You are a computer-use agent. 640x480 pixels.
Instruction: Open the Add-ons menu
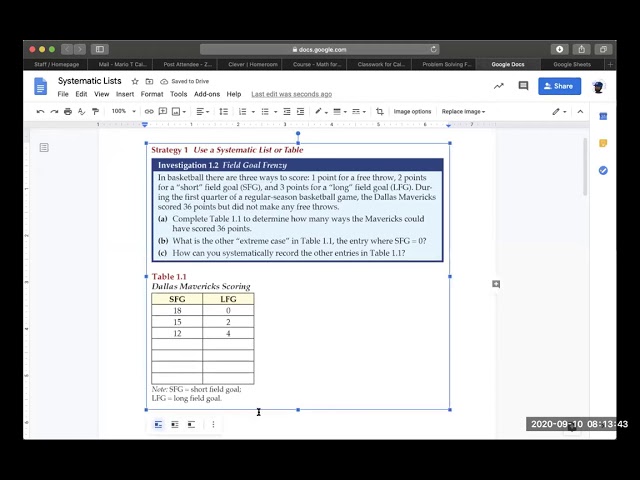coord(207,94)
